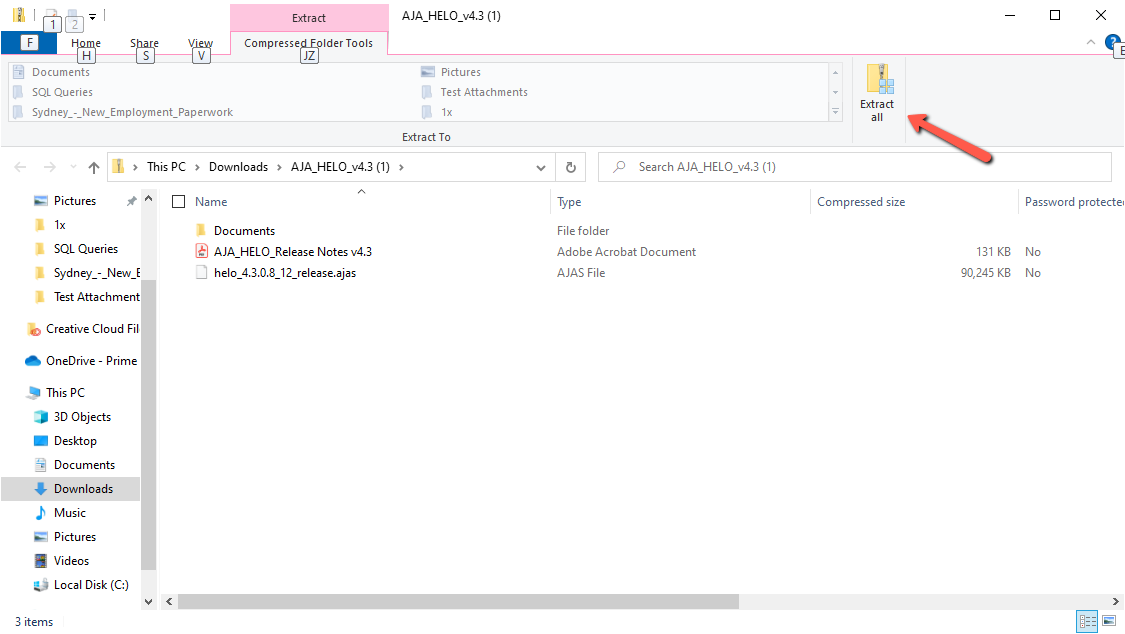Open Local Disk (C:) in navigation pane

click(91, 585)
